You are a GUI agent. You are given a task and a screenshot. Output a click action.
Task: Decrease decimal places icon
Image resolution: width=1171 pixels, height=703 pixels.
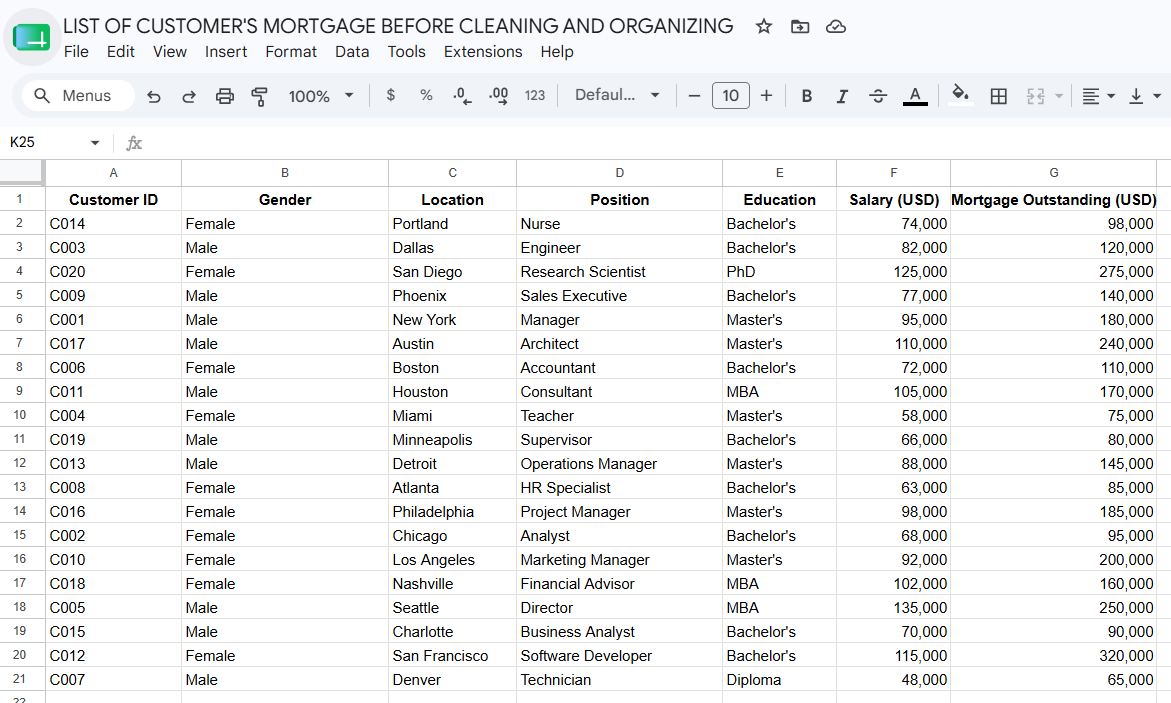[462, 96]
